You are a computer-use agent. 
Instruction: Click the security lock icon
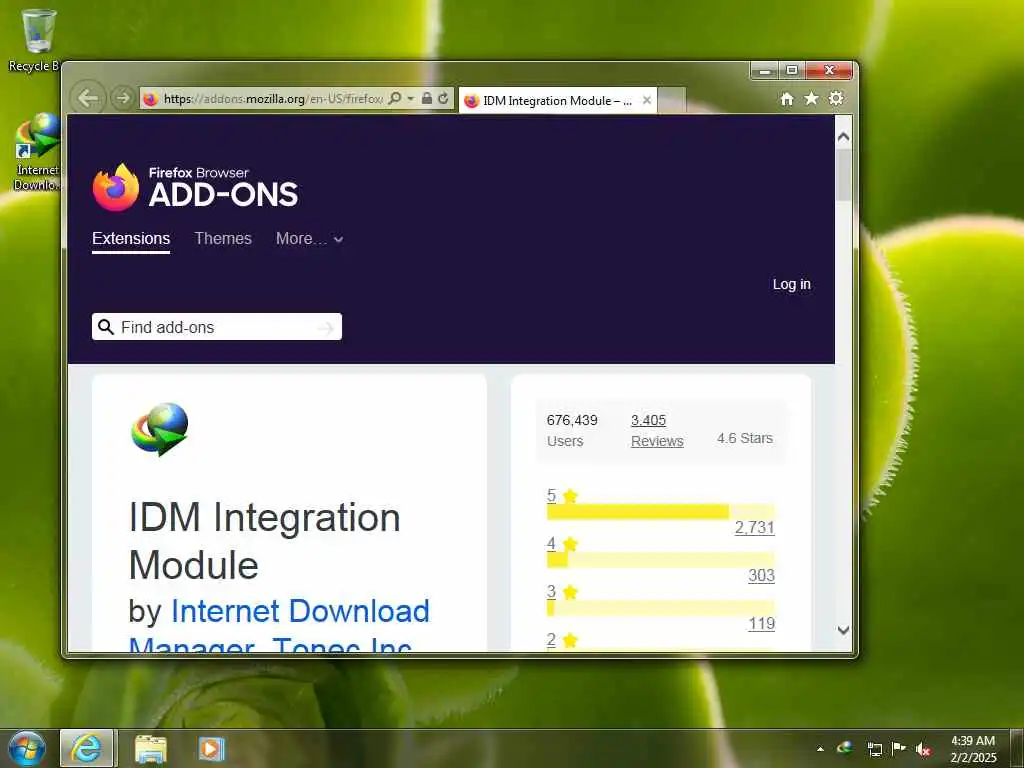(426, 98)
